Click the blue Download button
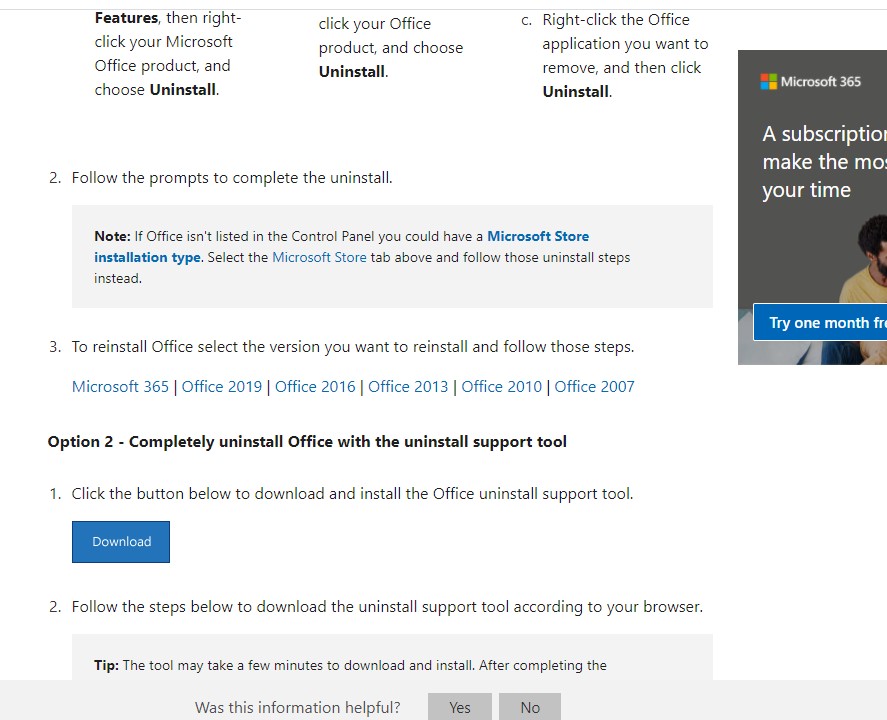This screenshot has height=720, width=887. 120,542
